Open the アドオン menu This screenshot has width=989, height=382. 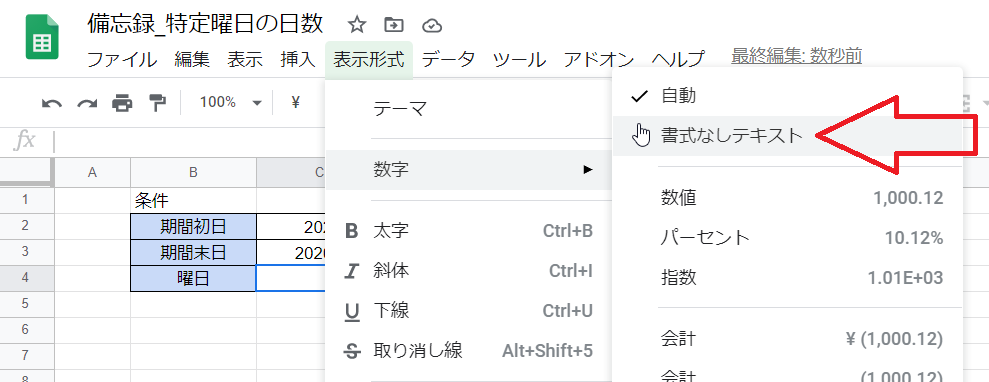(599, 59)
